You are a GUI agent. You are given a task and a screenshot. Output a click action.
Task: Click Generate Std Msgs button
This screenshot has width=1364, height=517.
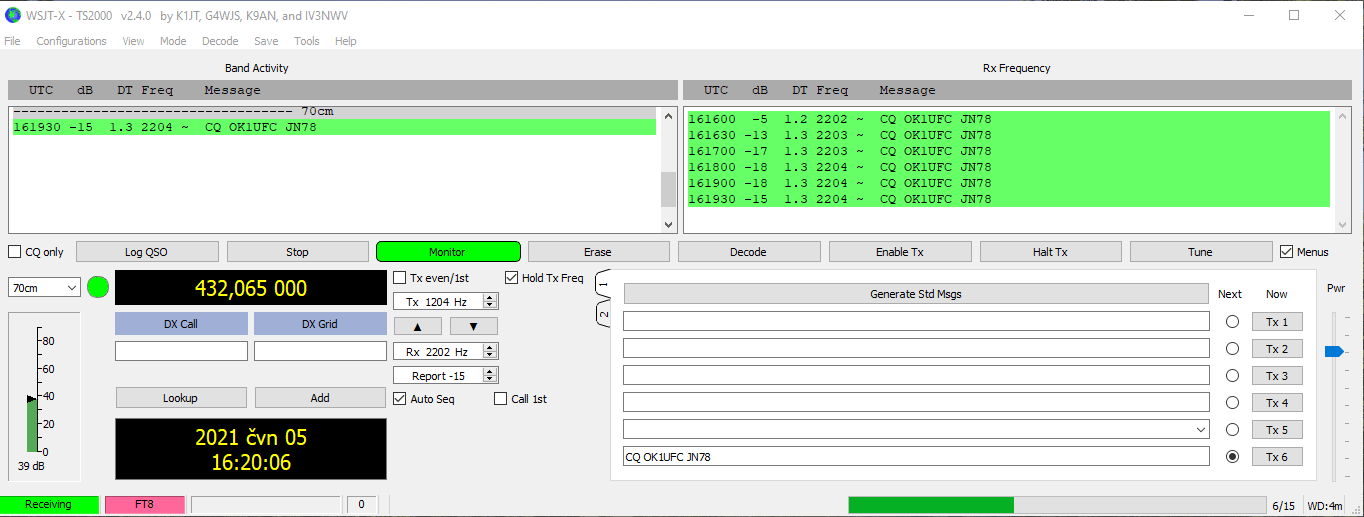coord(915,294)
